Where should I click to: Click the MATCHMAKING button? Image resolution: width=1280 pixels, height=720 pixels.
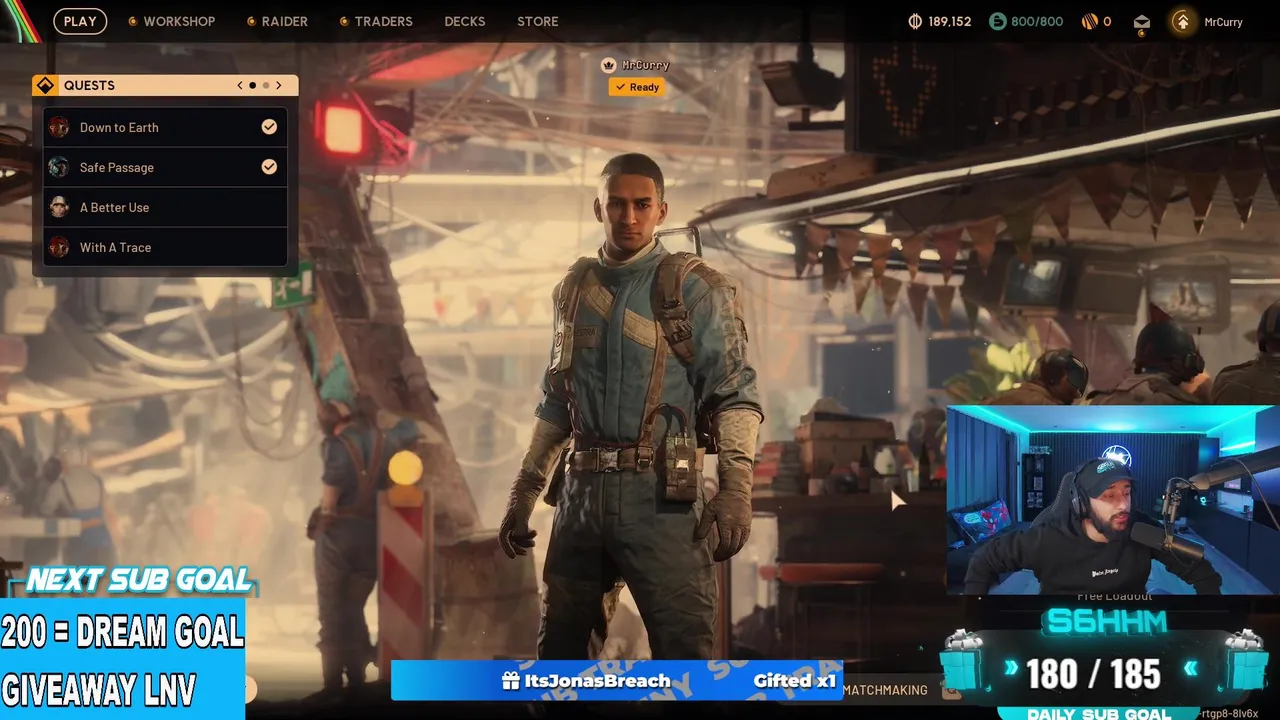tap(885, 690)
